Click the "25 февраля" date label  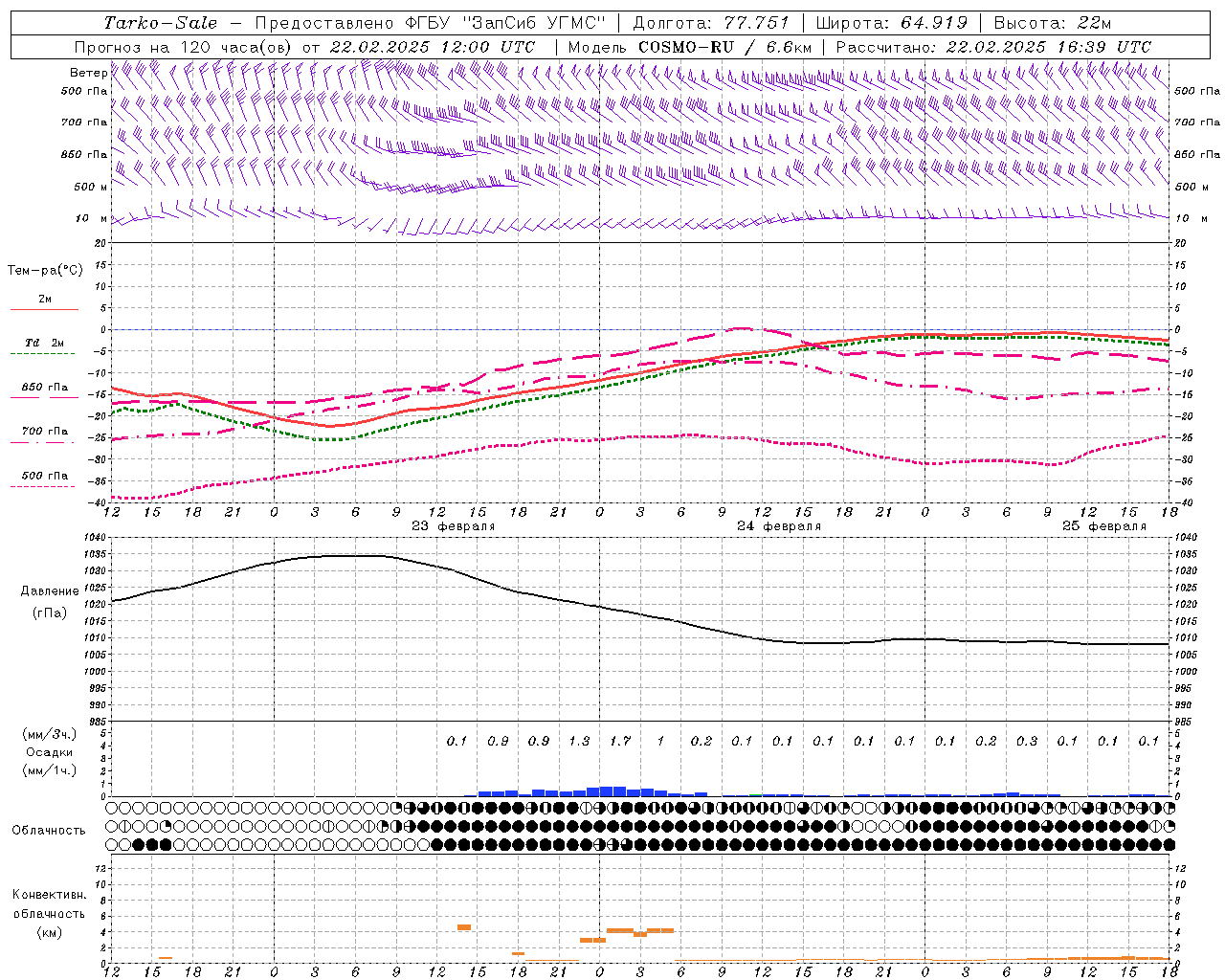tap(1104, 526)
